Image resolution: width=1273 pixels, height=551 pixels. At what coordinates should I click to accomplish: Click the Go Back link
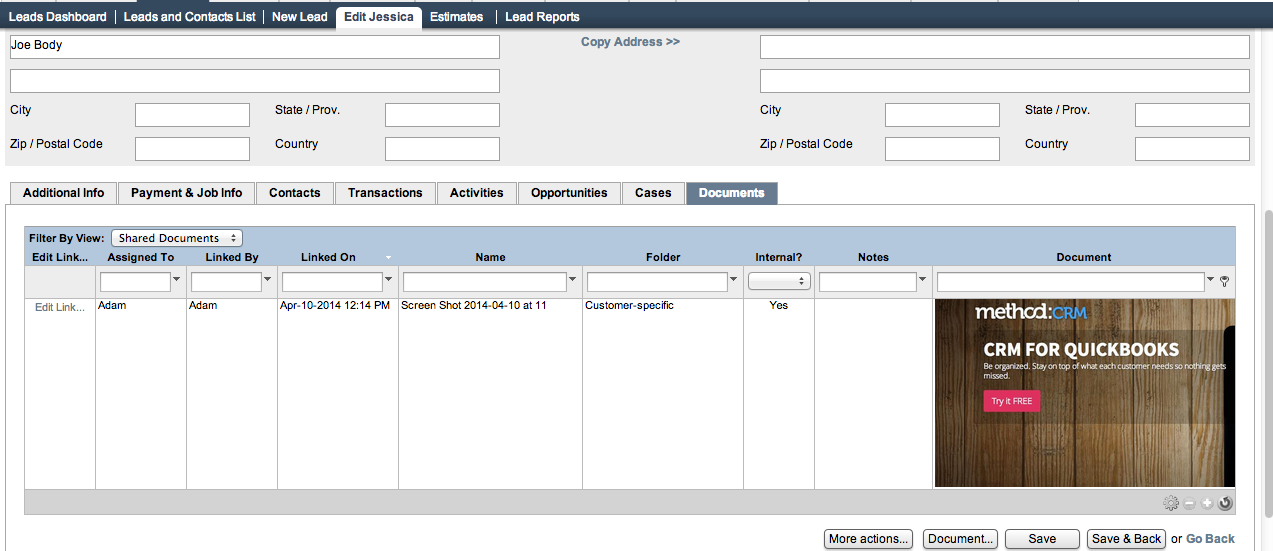point(1210,539)
